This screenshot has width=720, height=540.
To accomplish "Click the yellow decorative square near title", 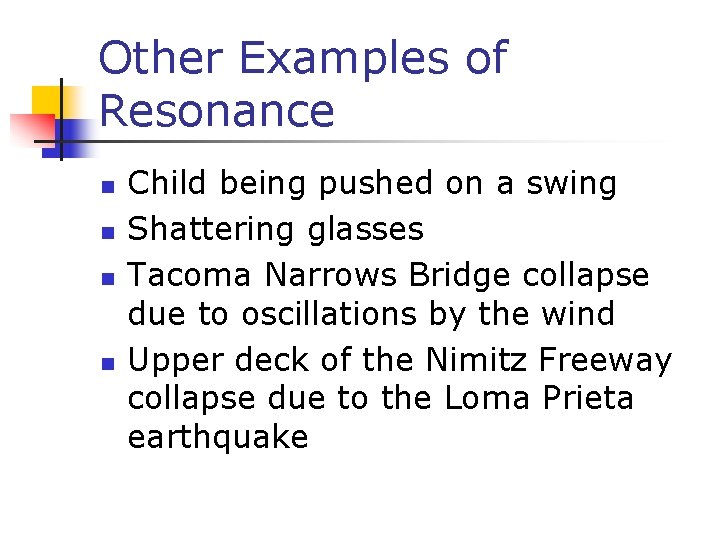I will pyautogui.click(x=47, y=100).
